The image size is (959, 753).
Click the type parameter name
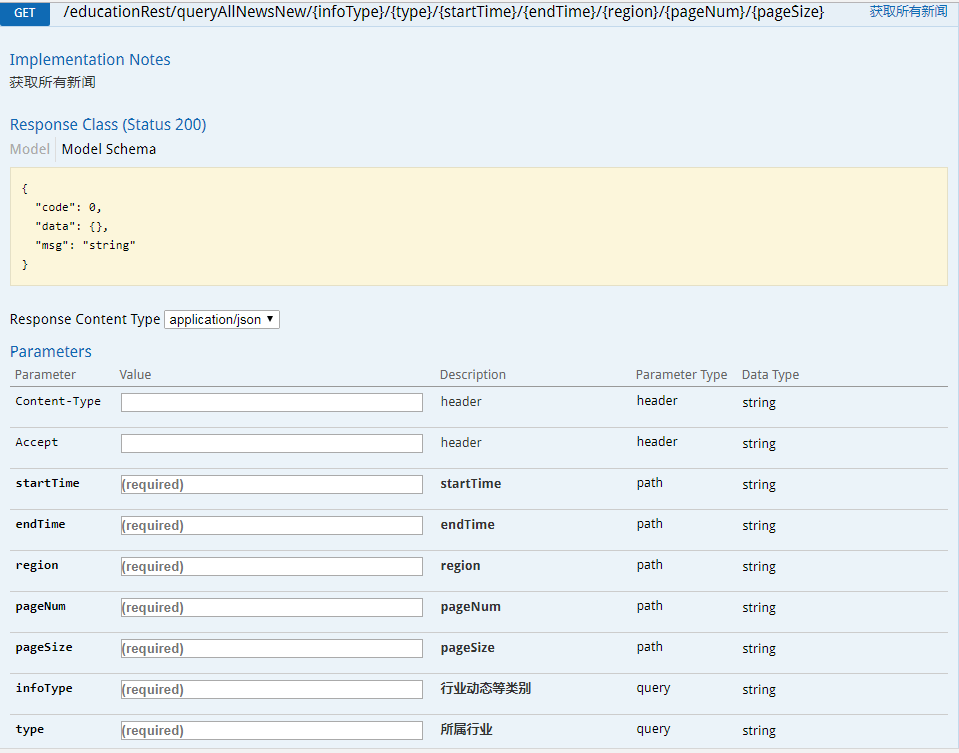[x=30, y=730]
